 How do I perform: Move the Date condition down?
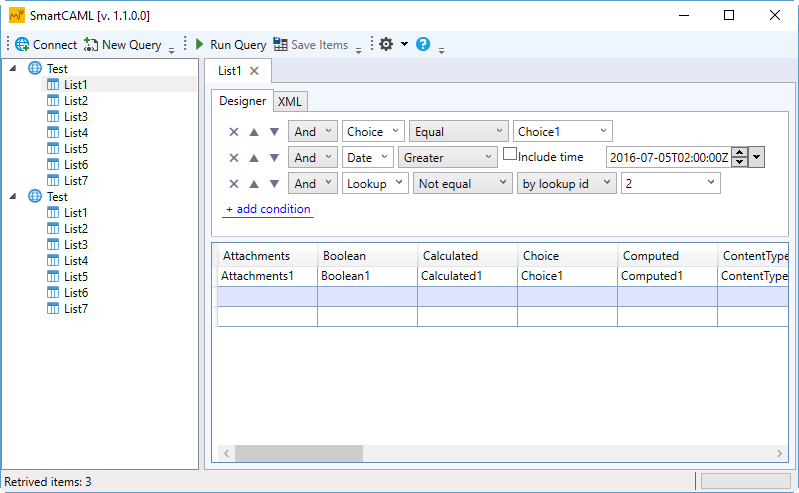274,158
